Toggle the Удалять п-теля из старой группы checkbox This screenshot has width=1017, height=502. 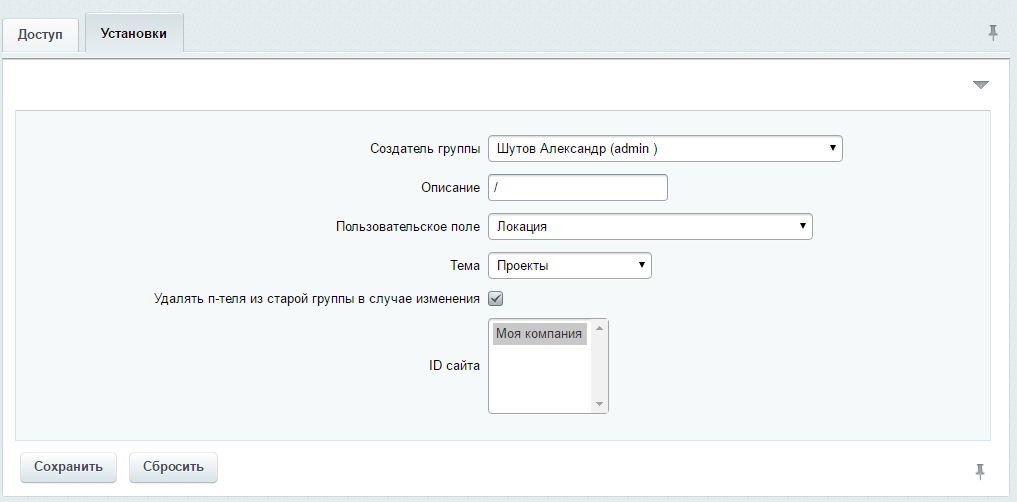click(496, 298)
